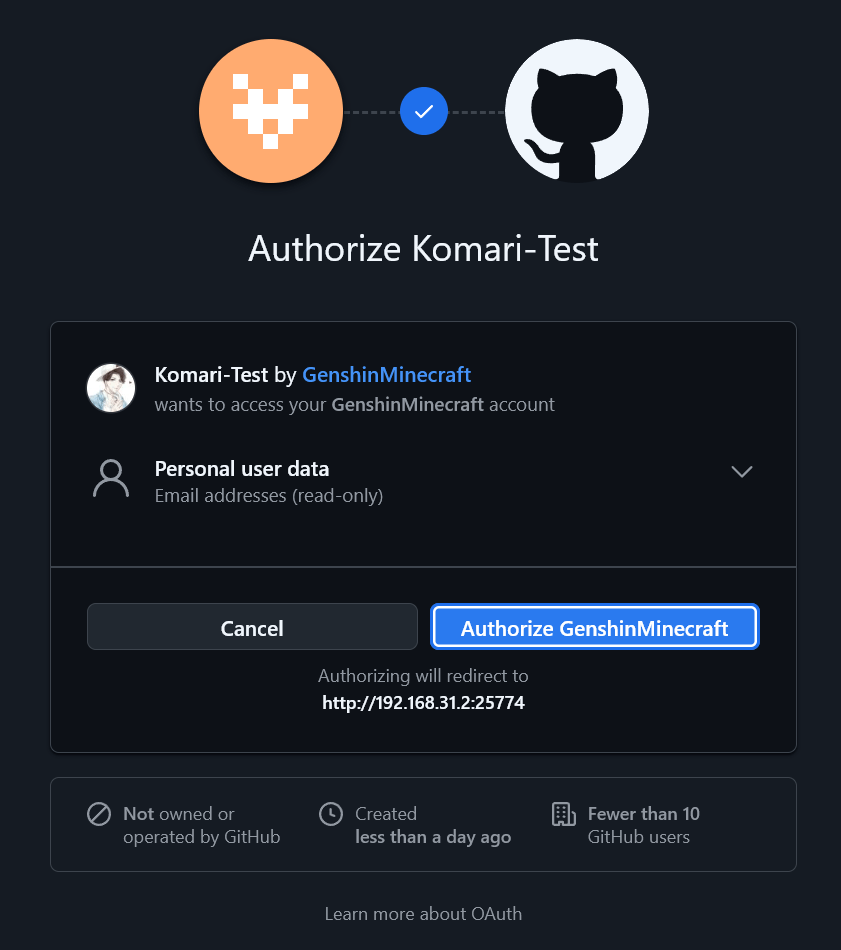
Task: Click the building icon beside Fewer than 10
Action: [564, 814]
